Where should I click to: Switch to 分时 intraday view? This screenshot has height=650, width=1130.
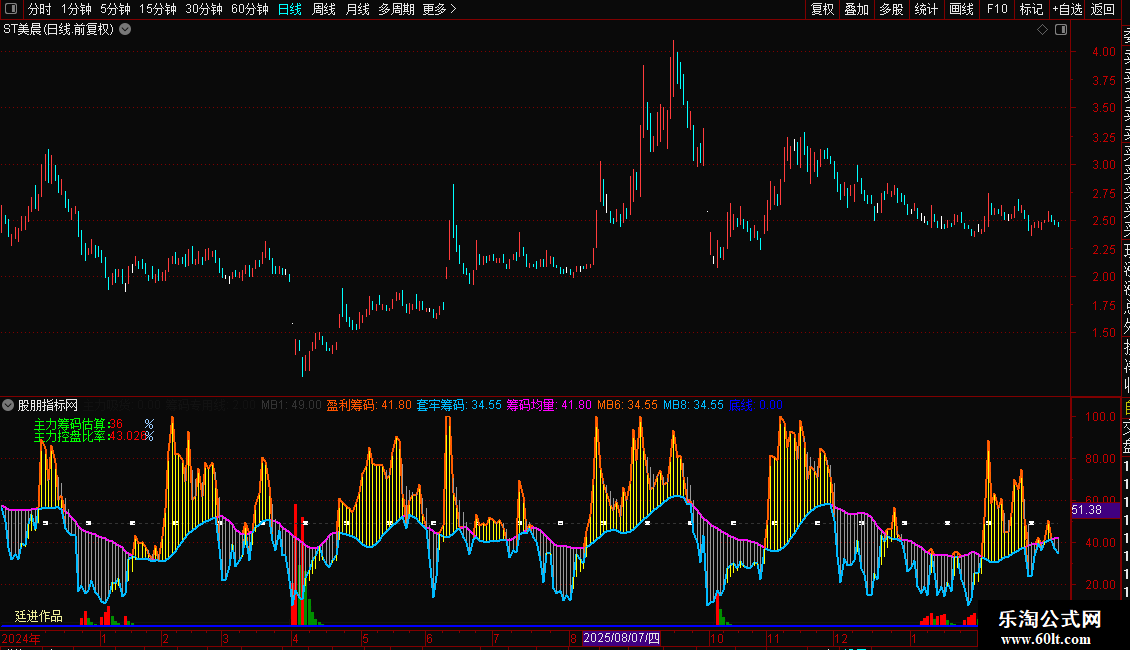pyautogui.click(x=40, y=9)
